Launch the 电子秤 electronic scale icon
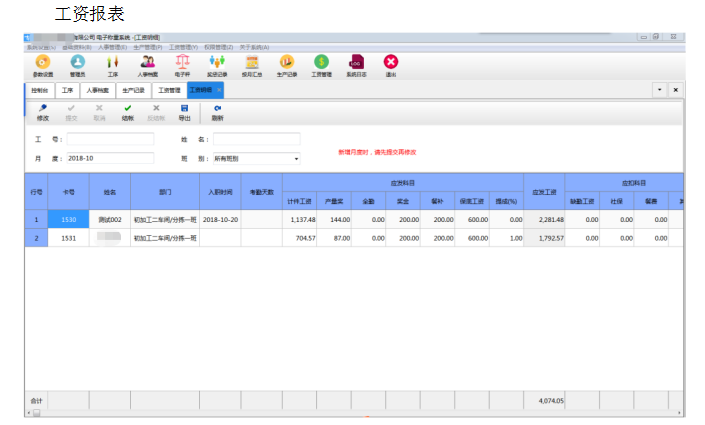The width and height of the screenshot is (705, 425). pos(182,65)
